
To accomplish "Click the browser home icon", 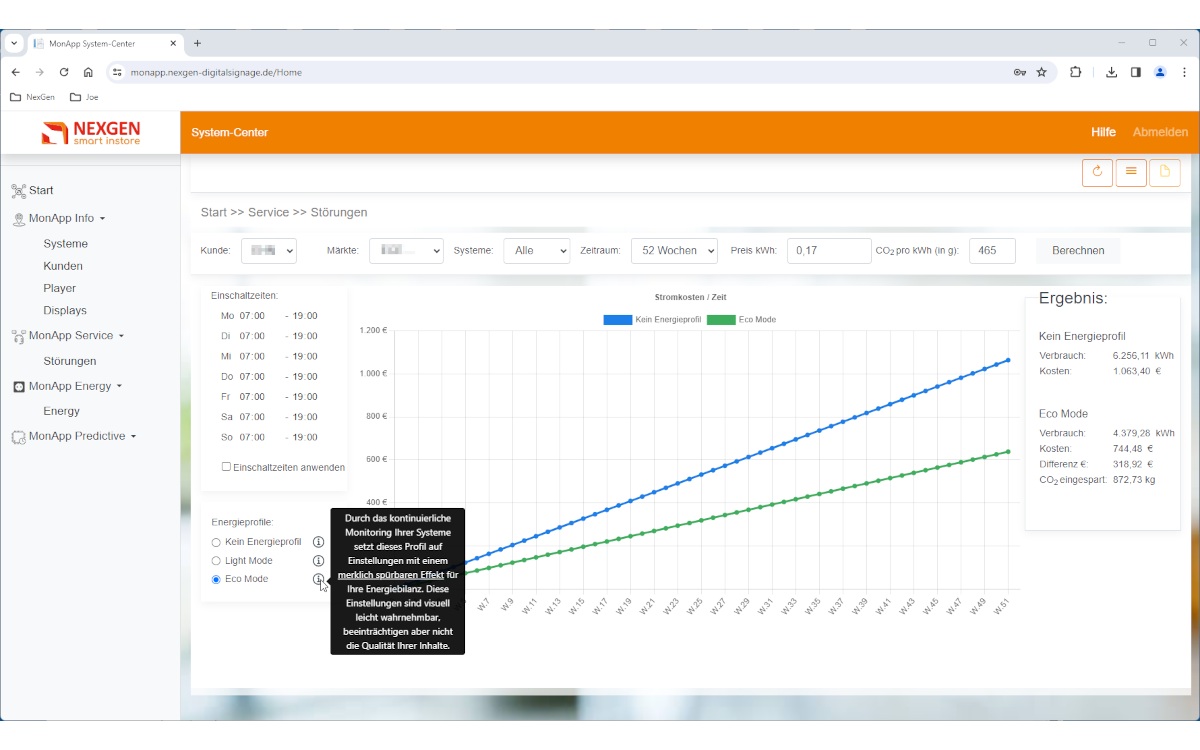I will [x=88, y=72].
